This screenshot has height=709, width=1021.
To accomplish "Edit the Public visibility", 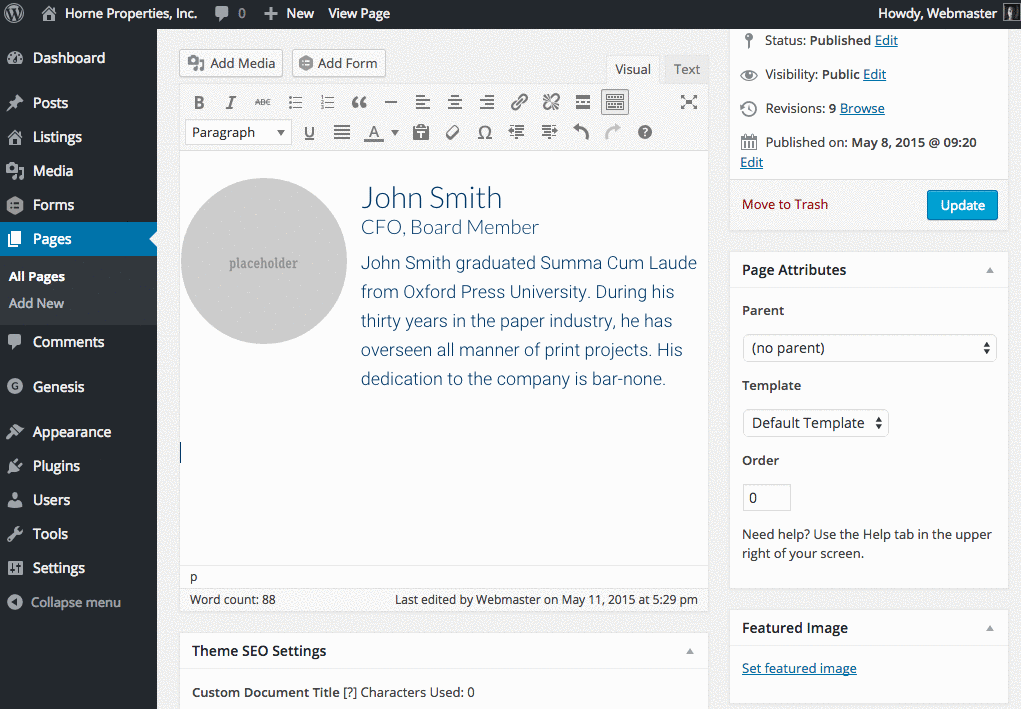I will pos(874,74).
